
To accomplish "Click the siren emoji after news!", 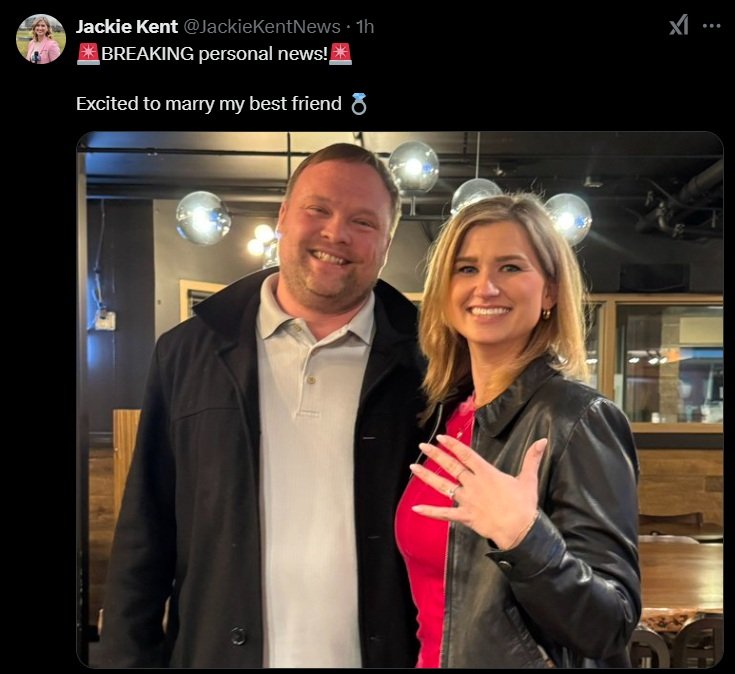I will pos(340,53).
